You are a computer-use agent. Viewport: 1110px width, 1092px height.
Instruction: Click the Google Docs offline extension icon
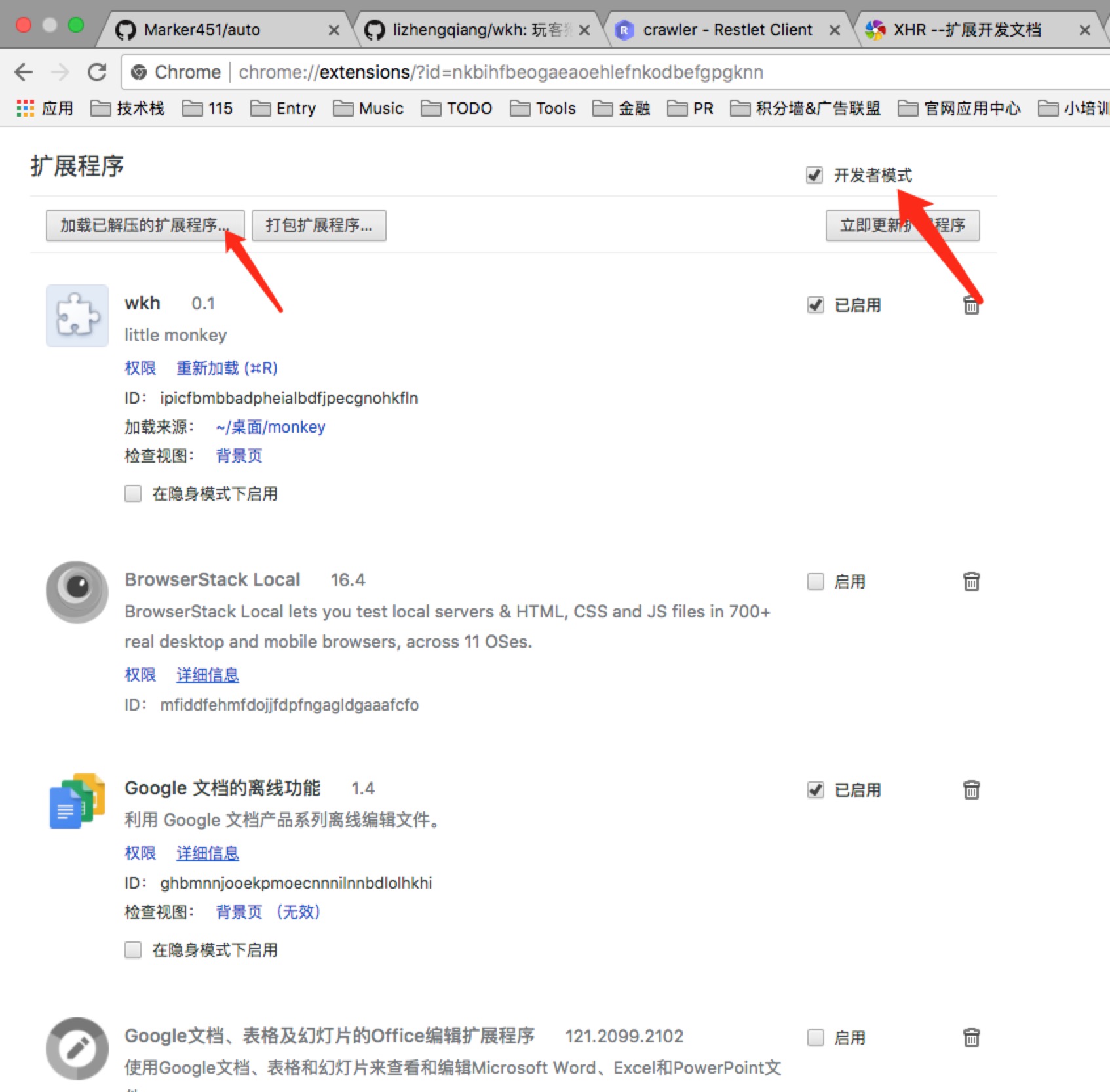(x=77, y=800)
